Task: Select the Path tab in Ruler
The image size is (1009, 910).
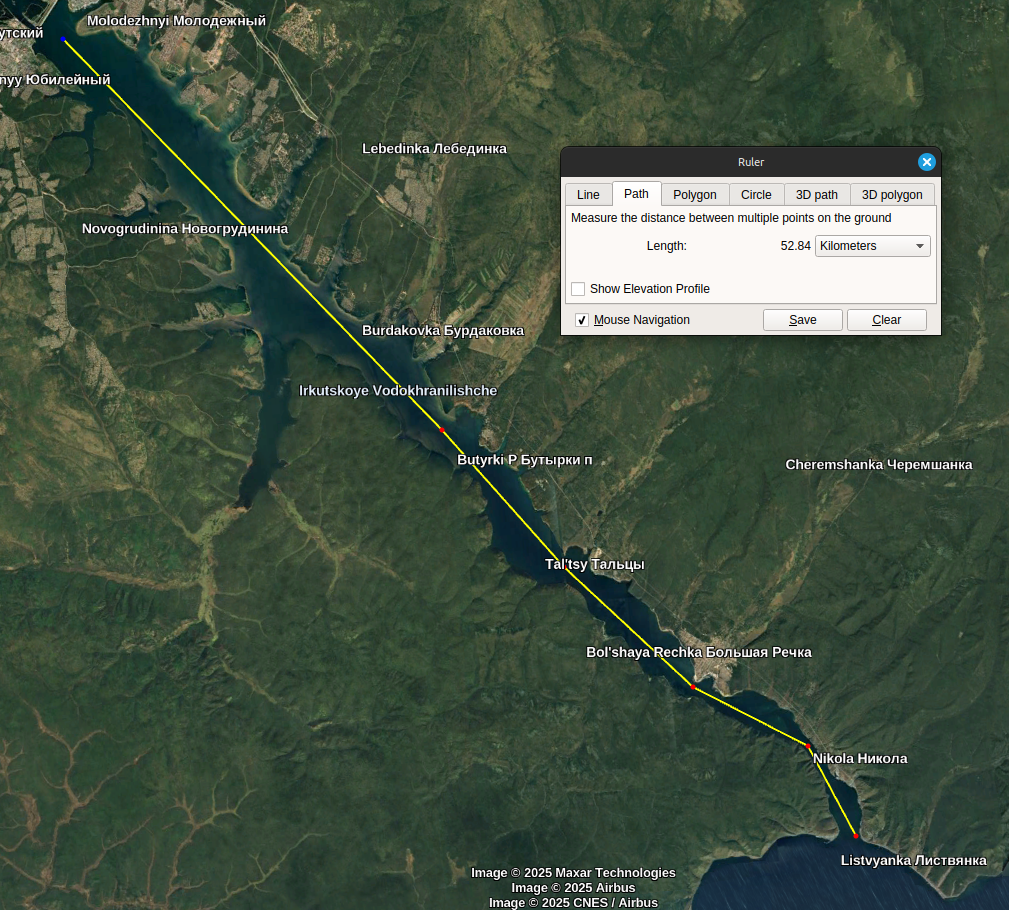Action: tap(636, 194)
